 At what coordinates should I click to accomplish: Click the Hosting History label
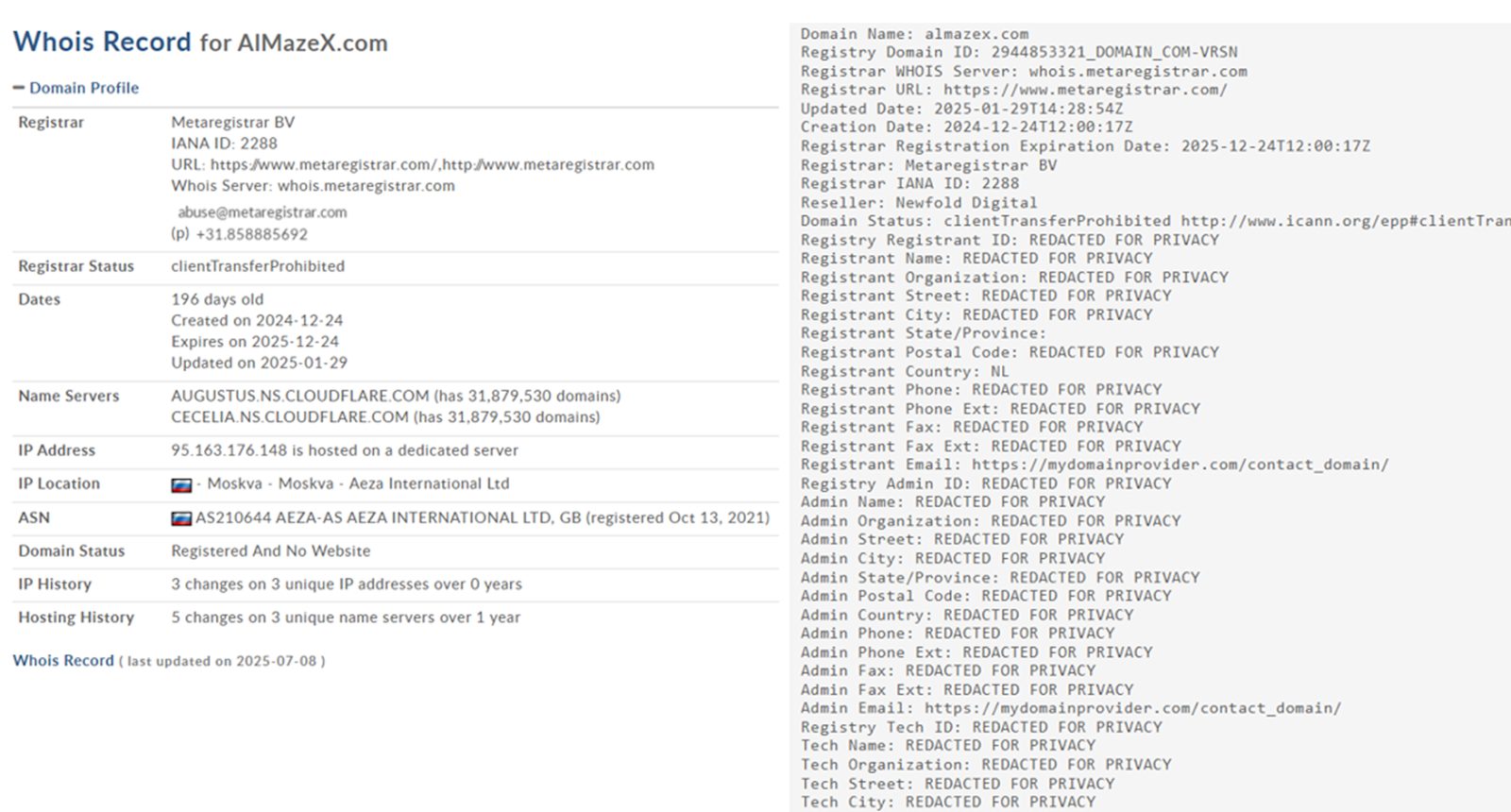pos(76,617)
